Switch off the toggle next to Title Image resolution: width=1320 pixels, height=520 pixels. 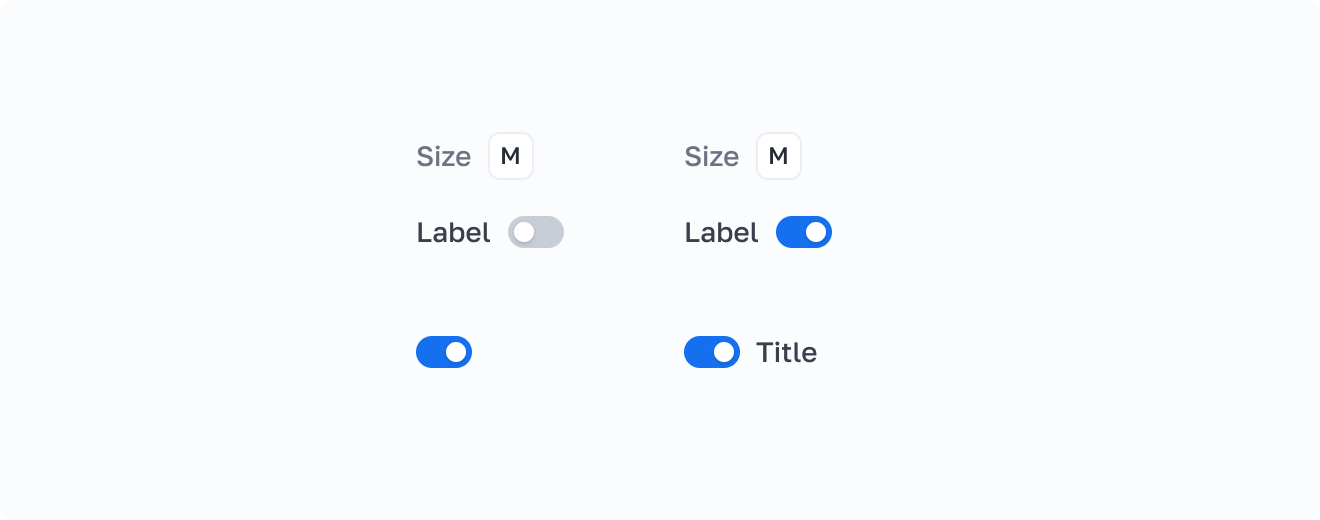(x=712, y=352)
